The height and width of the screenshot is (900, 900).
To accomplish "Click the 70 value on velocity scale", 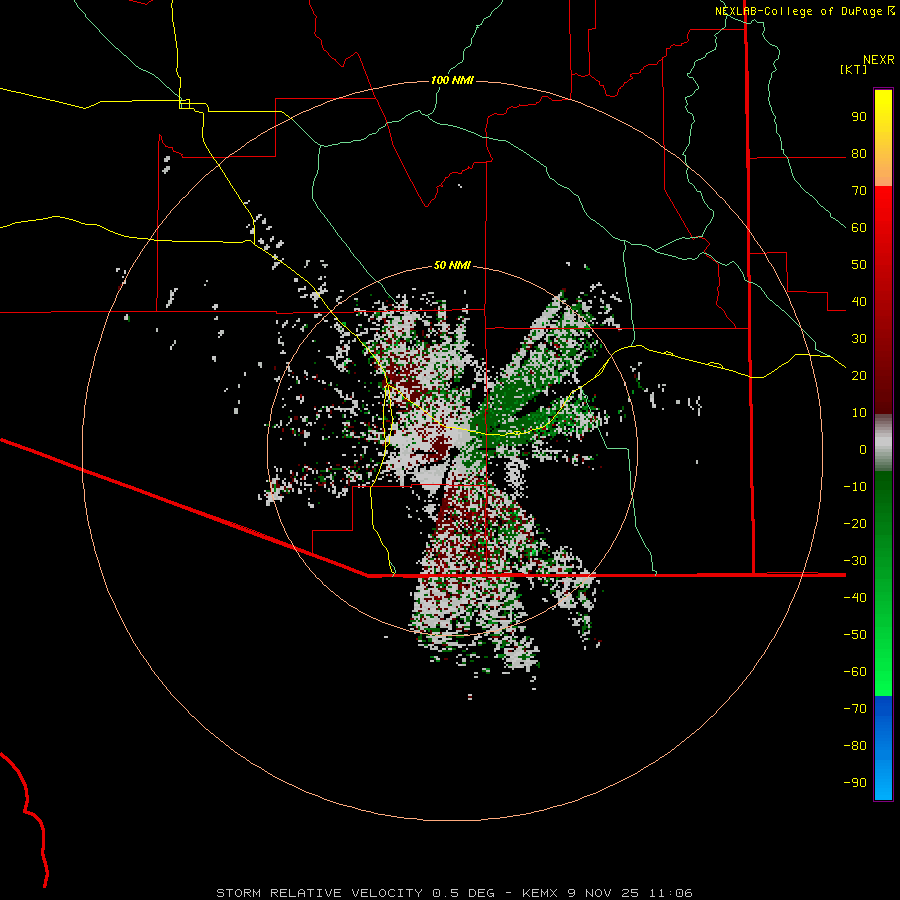I will point(859,191).
